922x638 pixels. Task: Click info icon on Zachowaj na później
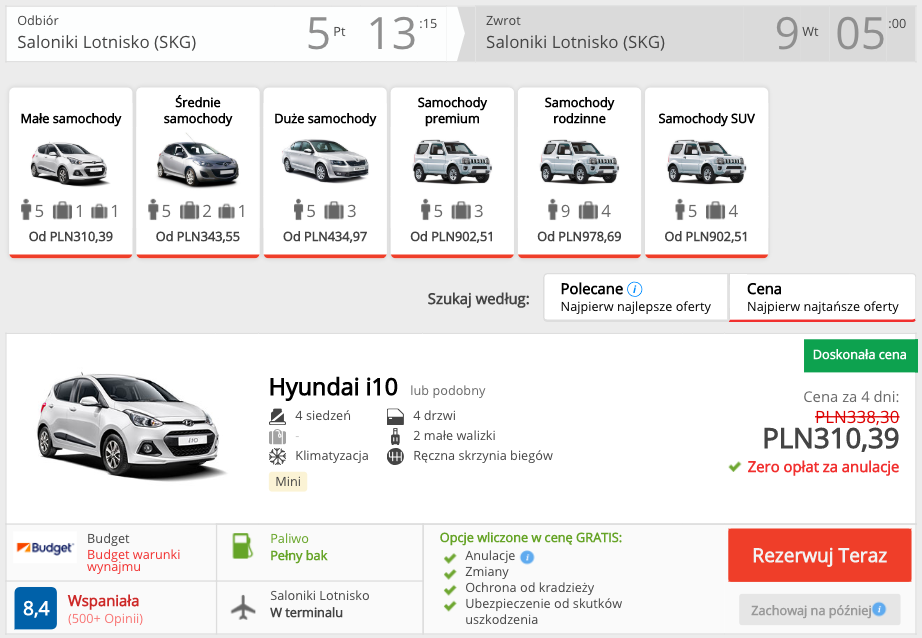tap(879, 609)
